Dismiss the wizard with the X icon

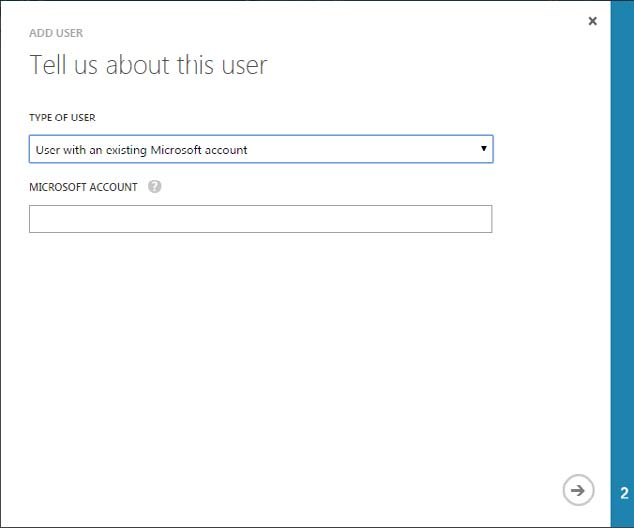[x=592, y=21]
